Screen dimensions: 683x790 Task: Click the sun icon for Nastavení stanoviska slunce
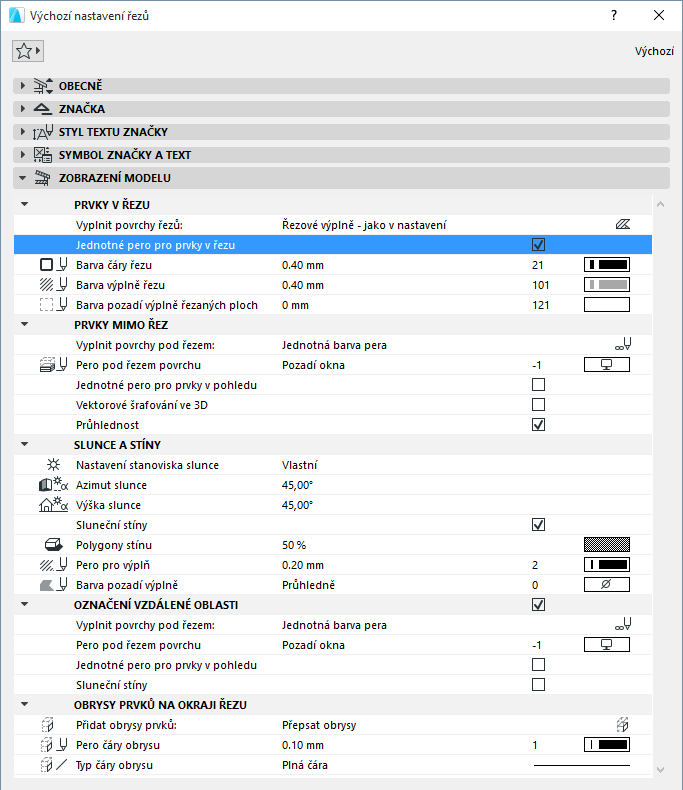pyautogui.click(x=53, y=465)
